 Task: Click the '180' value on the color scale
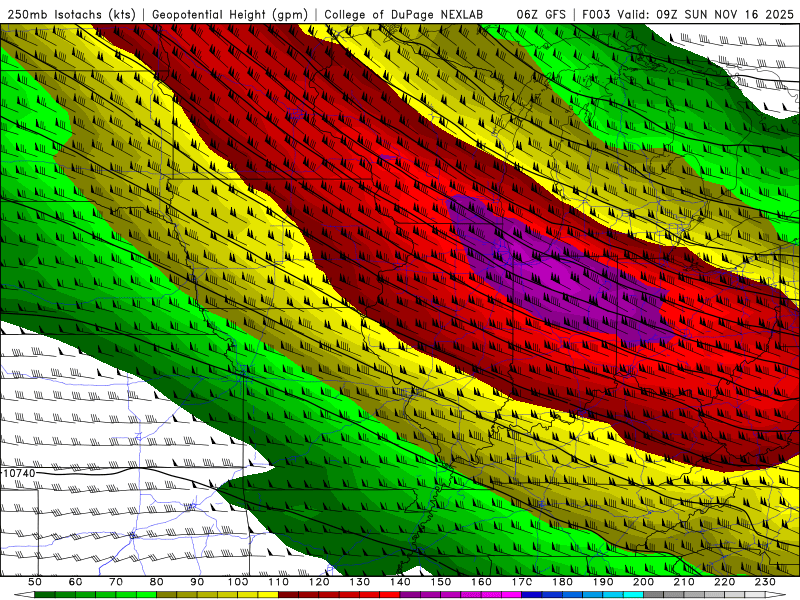coord(562,582)
